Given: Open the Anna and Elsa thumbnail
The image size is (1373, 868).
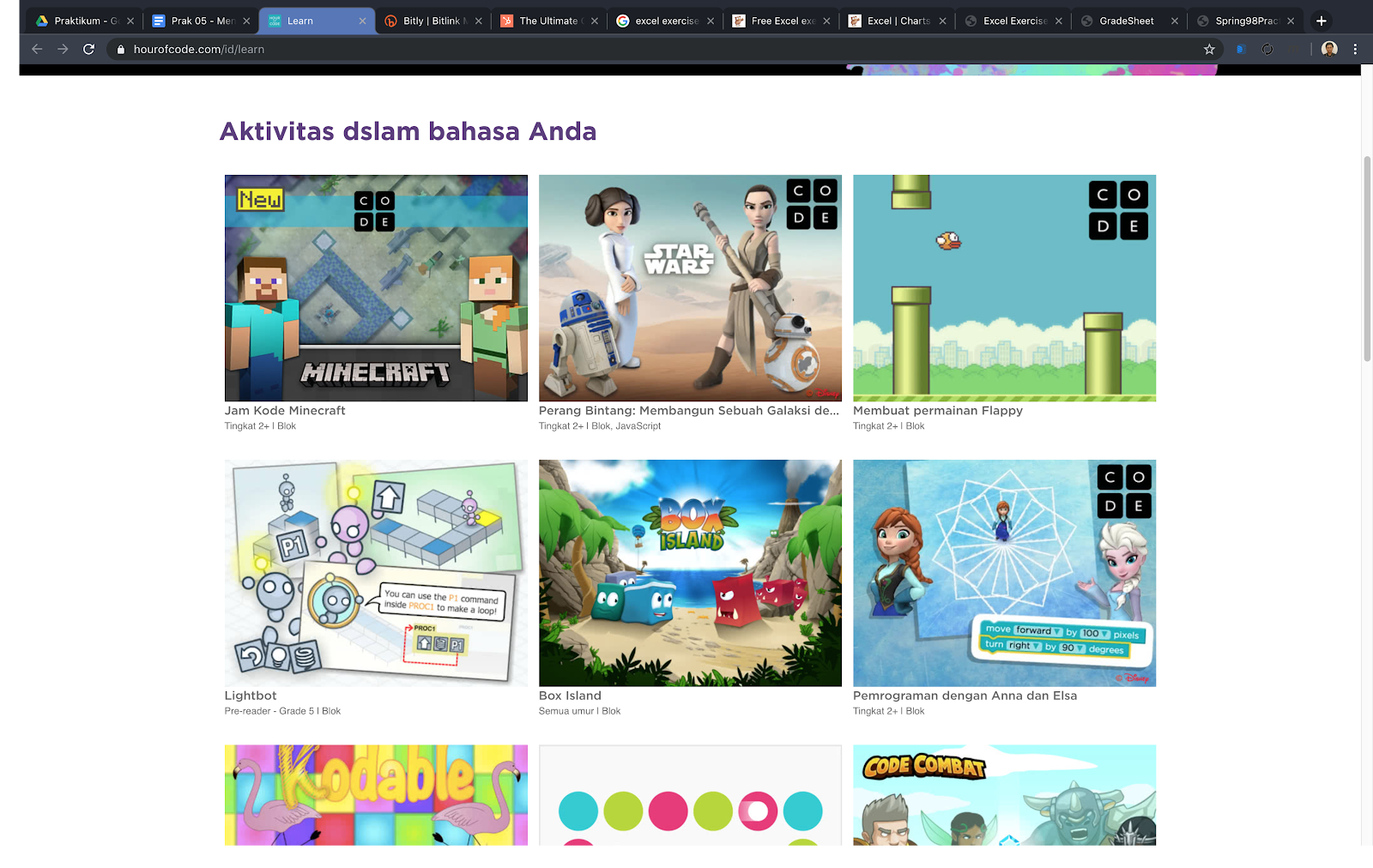Looking at the screenshot, I should click(1004, 573).
